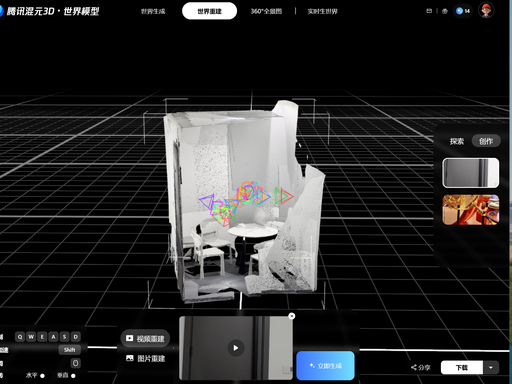
Task: Click the image icon beside 图片重建
Action: coord(129,358)
